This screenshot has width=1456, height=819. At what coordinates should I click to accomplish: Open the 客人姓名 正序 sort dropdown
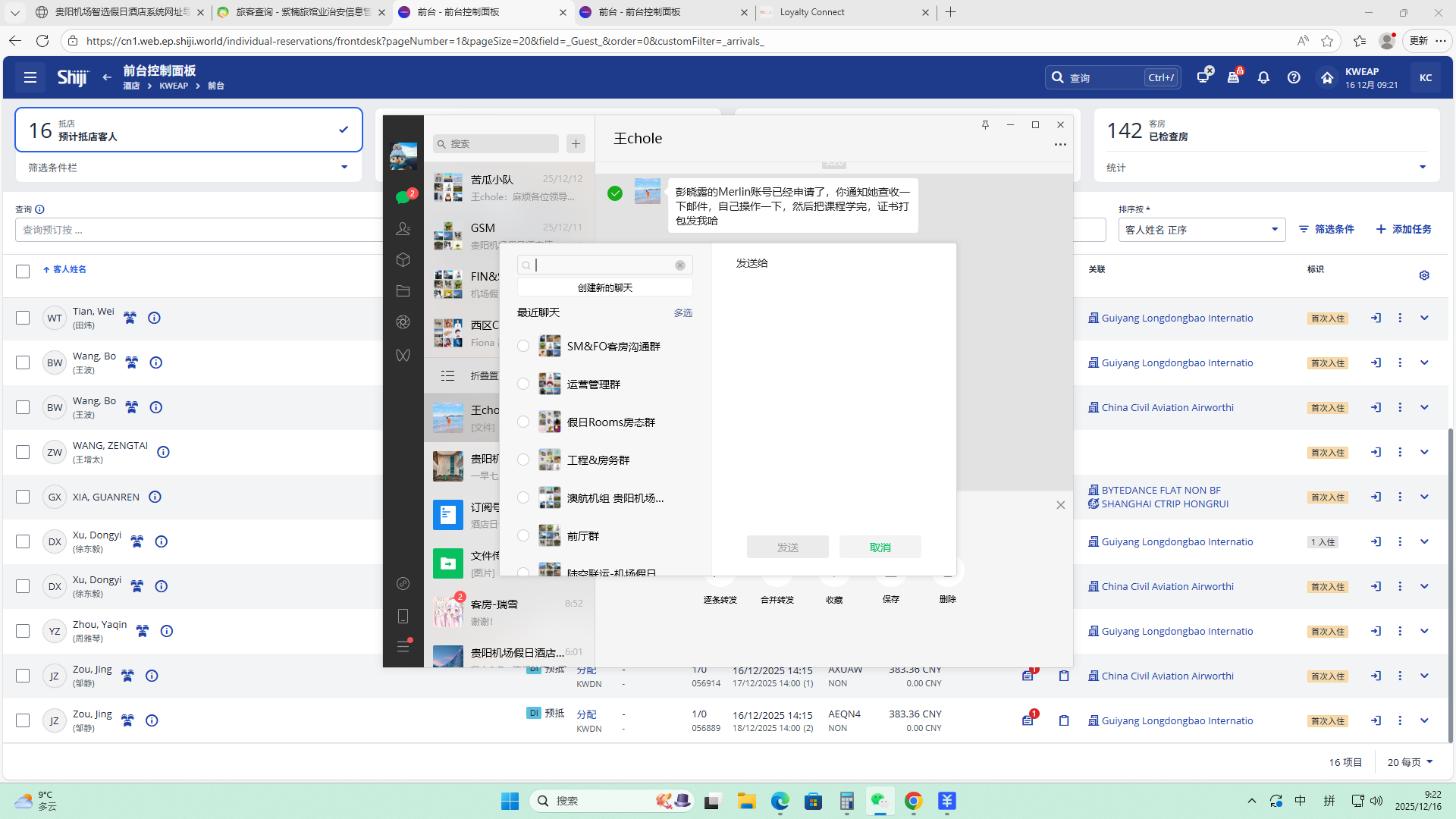click(x=1201, y=230)
